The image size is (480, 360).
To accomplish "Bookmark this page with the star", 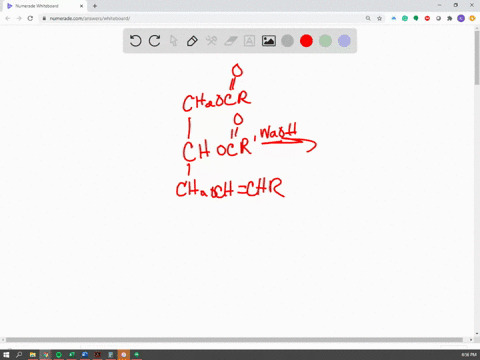I will [x=379, y=18].
